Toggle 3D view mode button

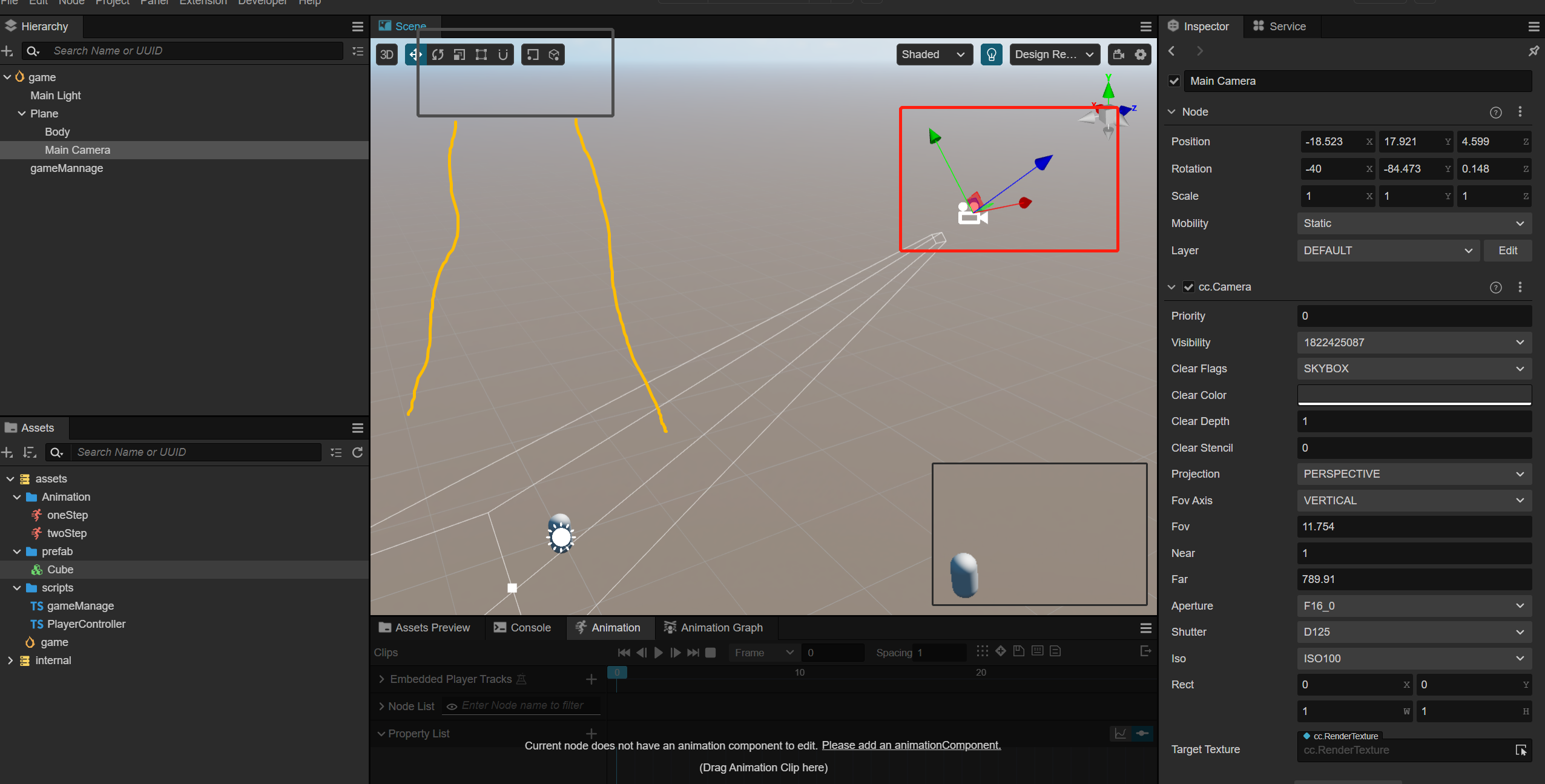[x=387, y=54]
